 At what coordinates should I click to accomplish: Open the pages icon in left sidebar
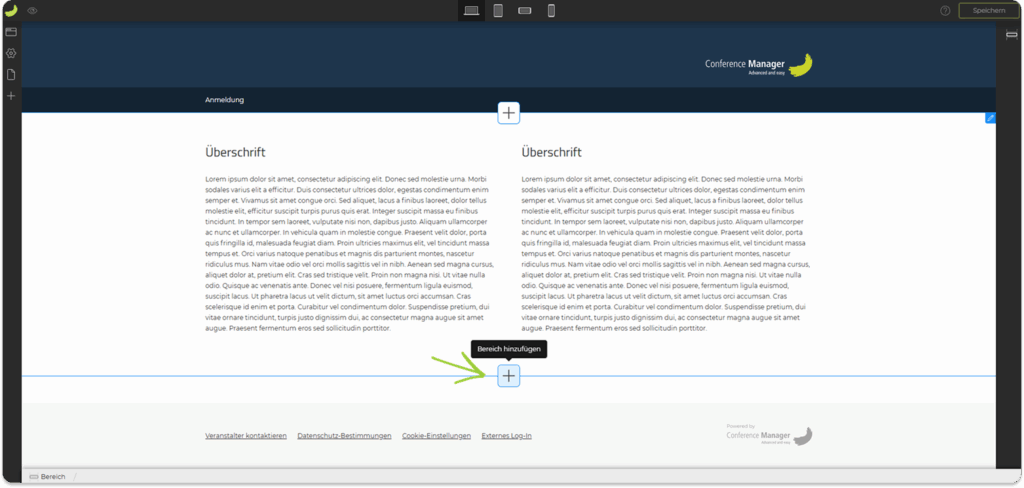pyautogui.click(x=11, y=74)
